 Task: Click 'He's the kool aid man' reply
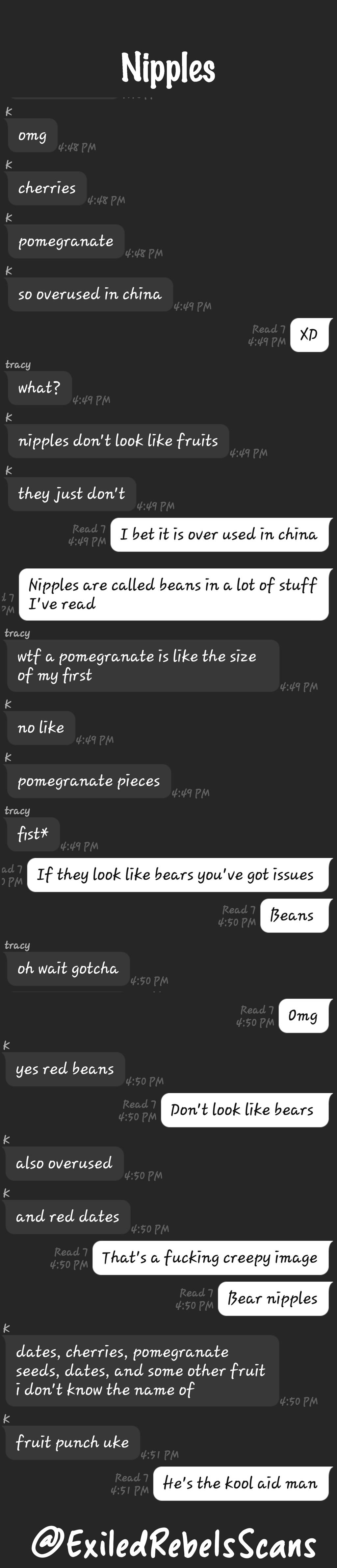241,1484
